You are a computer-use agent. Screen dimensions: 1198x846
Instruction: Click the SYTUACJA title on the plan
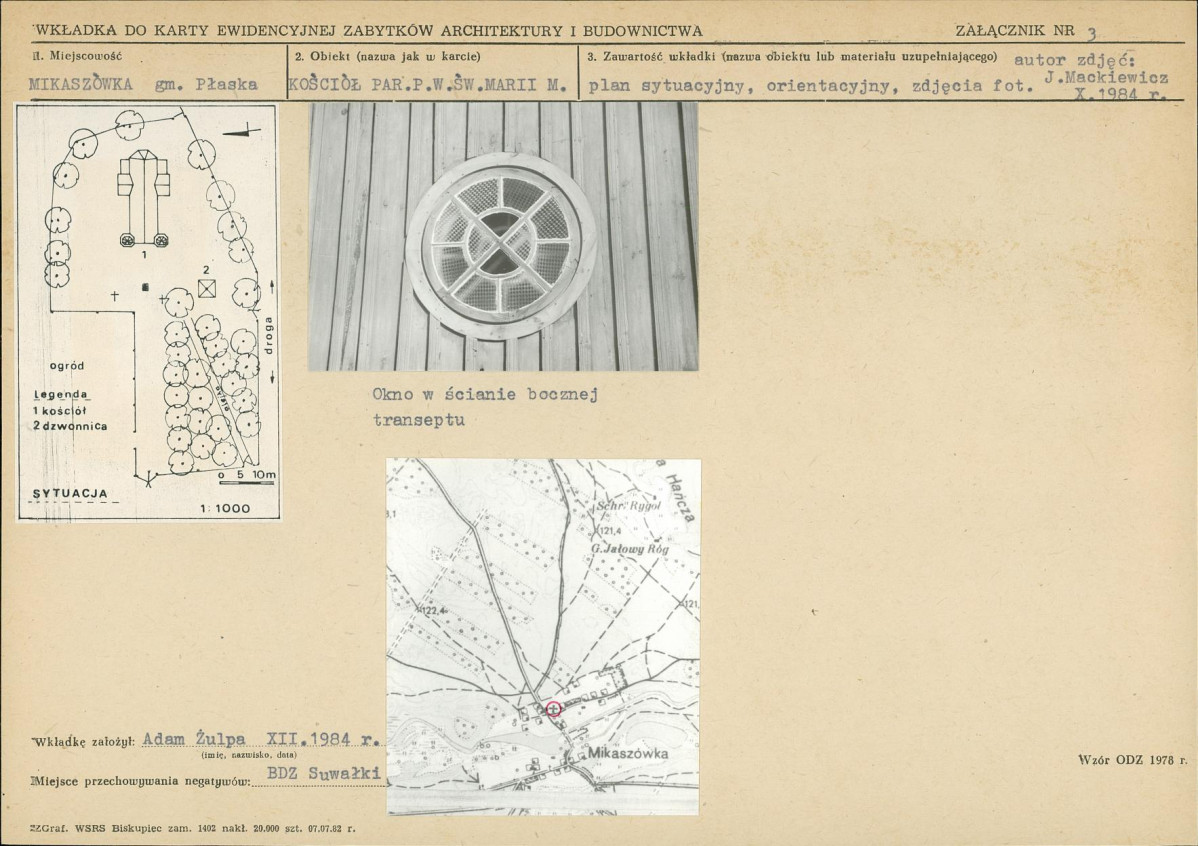click(70, 494)
